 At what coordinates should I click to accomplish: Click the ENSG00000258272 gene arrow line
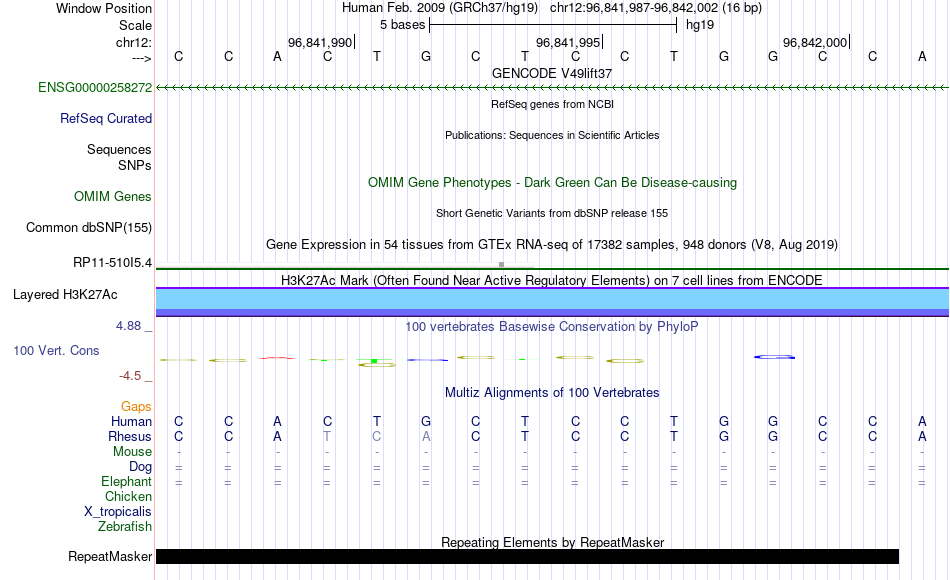click(x=552, y=88)
